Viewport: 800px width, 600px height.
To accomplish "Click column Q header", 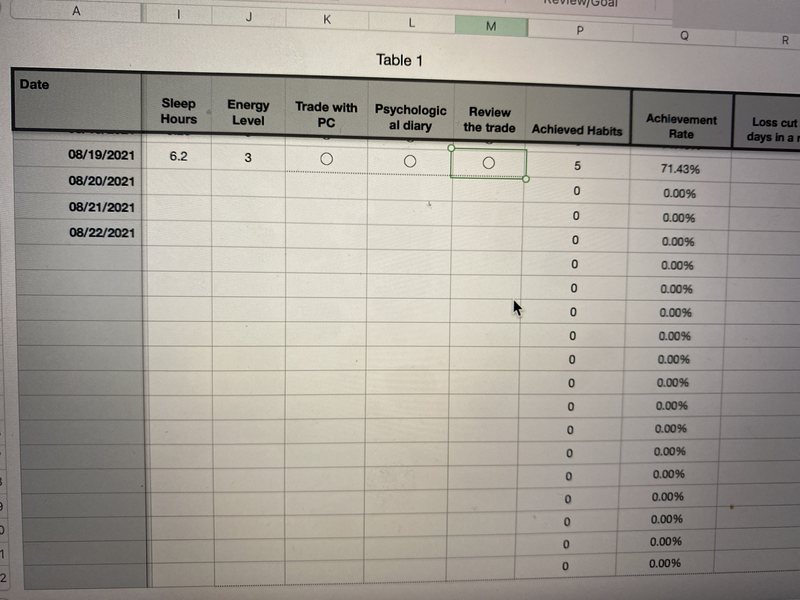I will 684,36.
